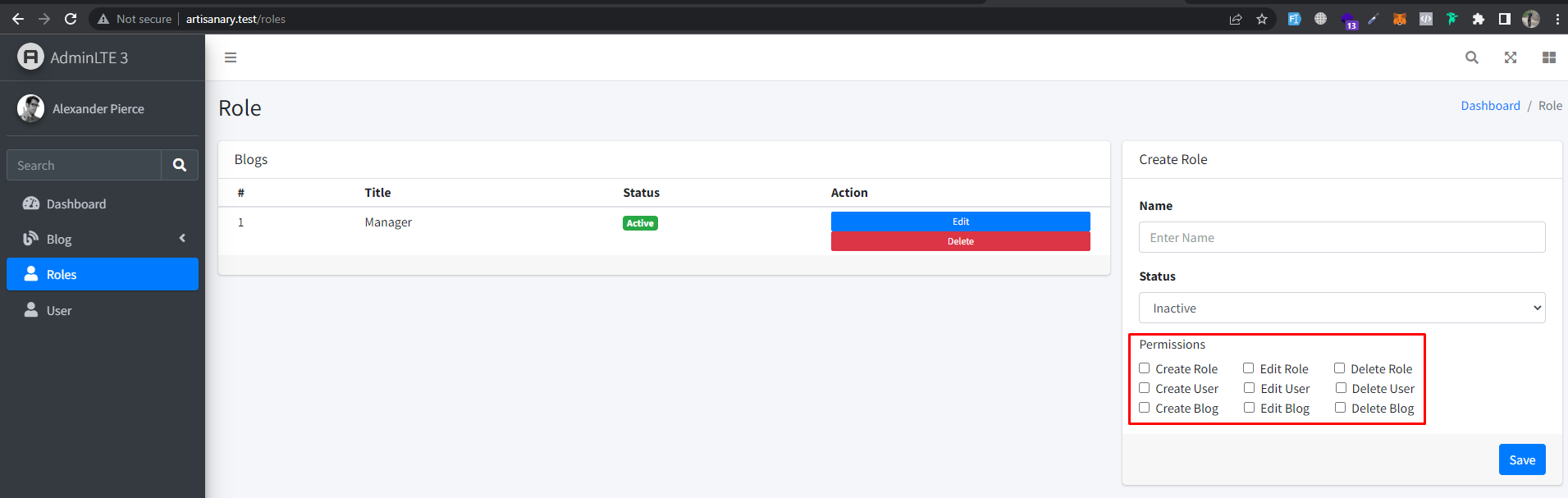Open the color picker eyedropper extension
The width and height of the screenshot is (1568, 498).
(1373, 19)
